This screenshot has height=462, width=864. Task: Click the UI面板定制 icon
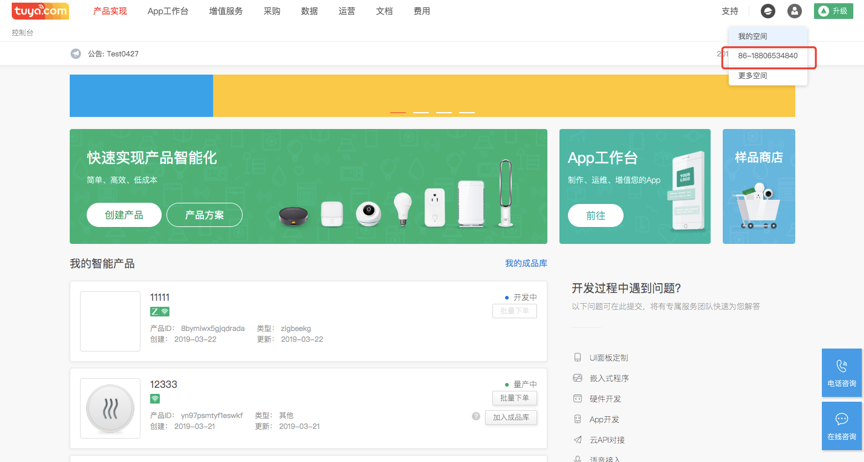[x=577, y=358]
